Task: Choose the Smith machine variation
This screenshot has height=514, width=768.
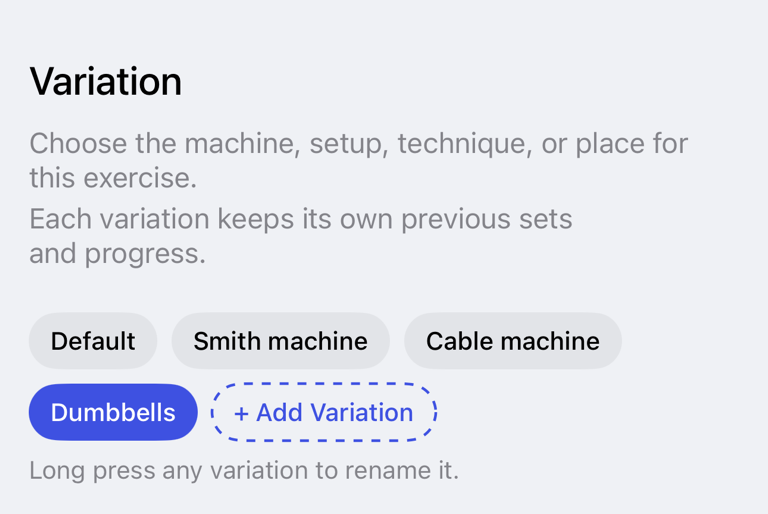Action: pos(280,341)
